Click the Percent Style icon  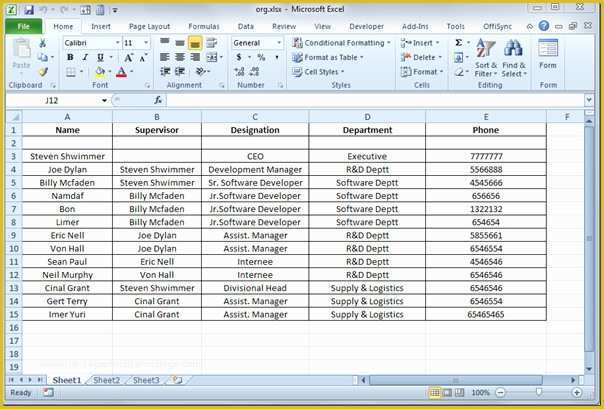tap(261, 57)
